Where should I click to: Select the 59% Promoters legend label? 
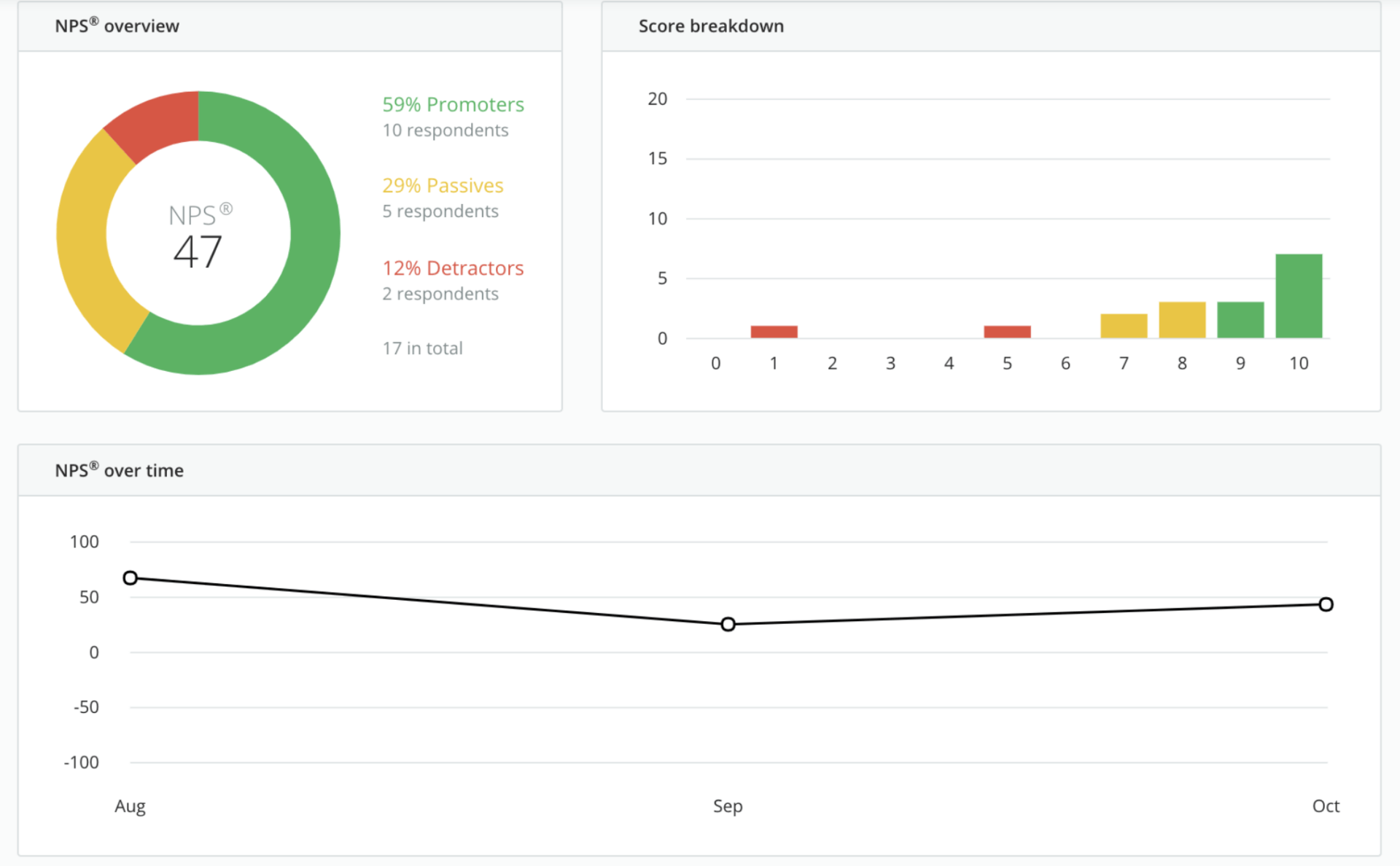(x=453, y=104)
